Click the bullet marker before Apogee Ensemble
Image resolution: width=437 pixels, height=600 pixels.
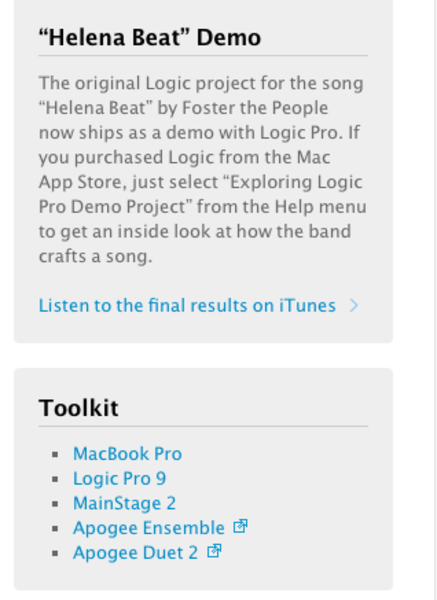coord(55,529)
